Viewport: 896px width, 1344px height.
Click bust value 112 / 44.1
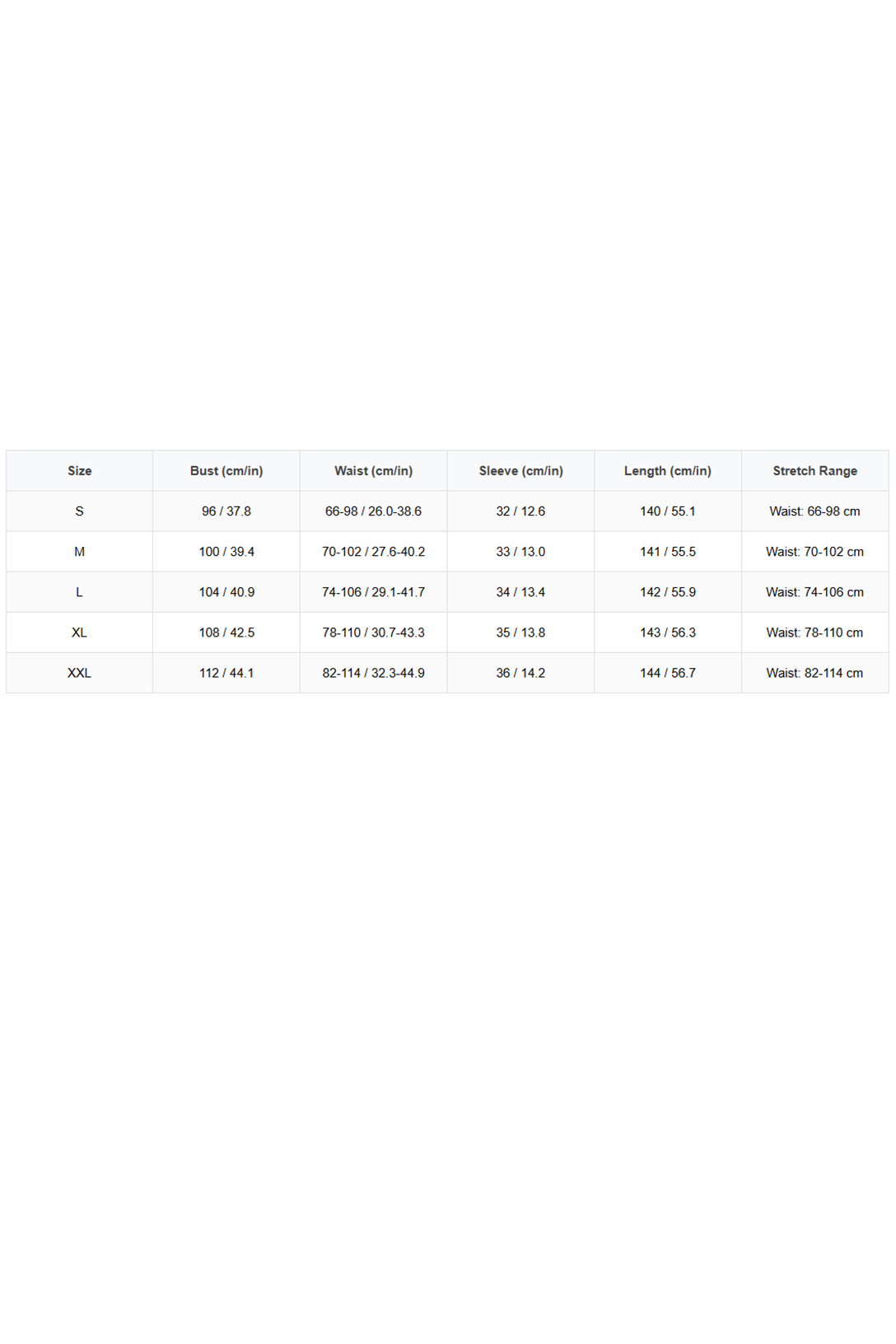tap(226, 673)
